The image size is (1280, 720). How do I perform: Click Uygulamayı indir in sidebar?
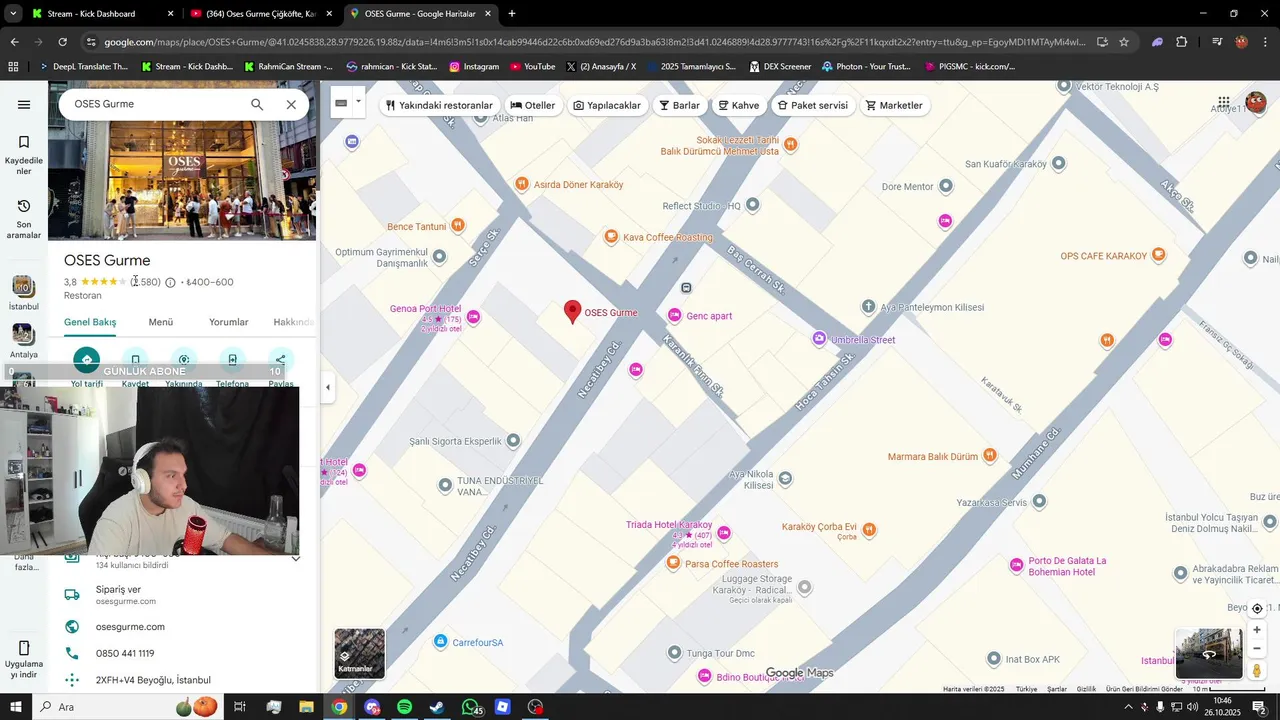point(24,660)
